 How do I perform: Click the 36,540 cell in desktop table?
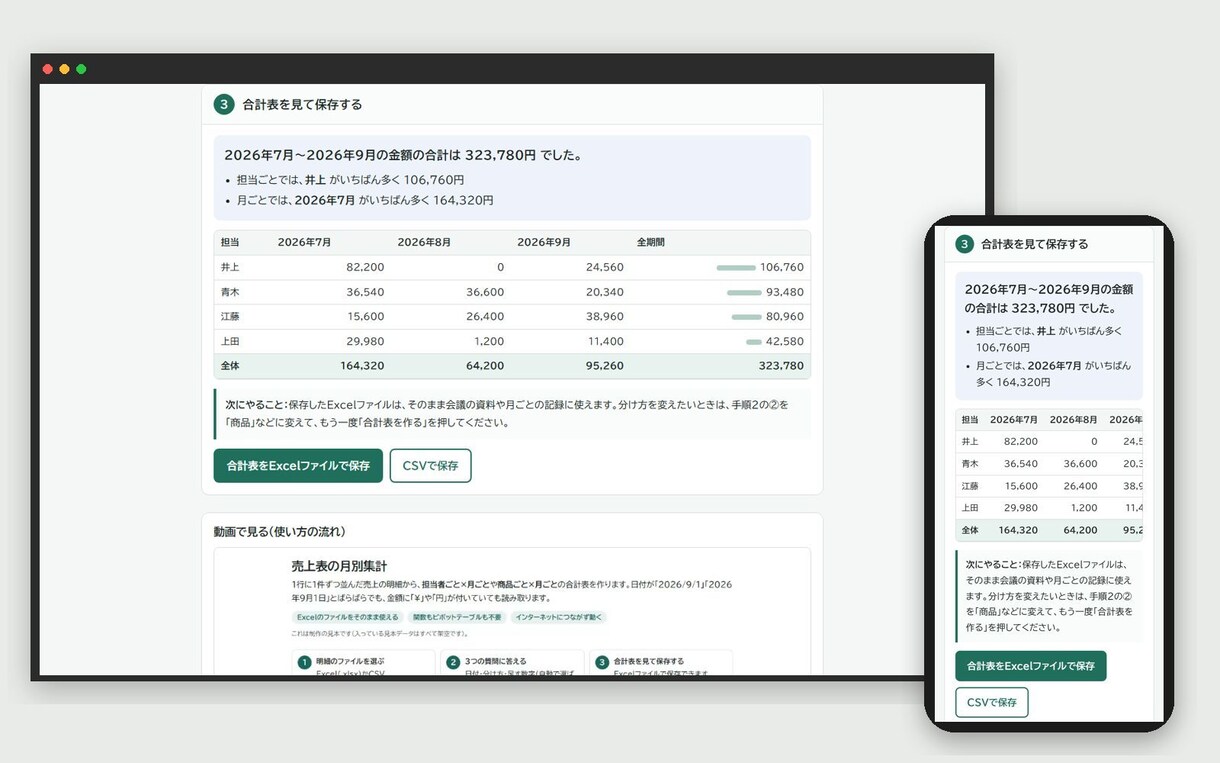[365, 292]
